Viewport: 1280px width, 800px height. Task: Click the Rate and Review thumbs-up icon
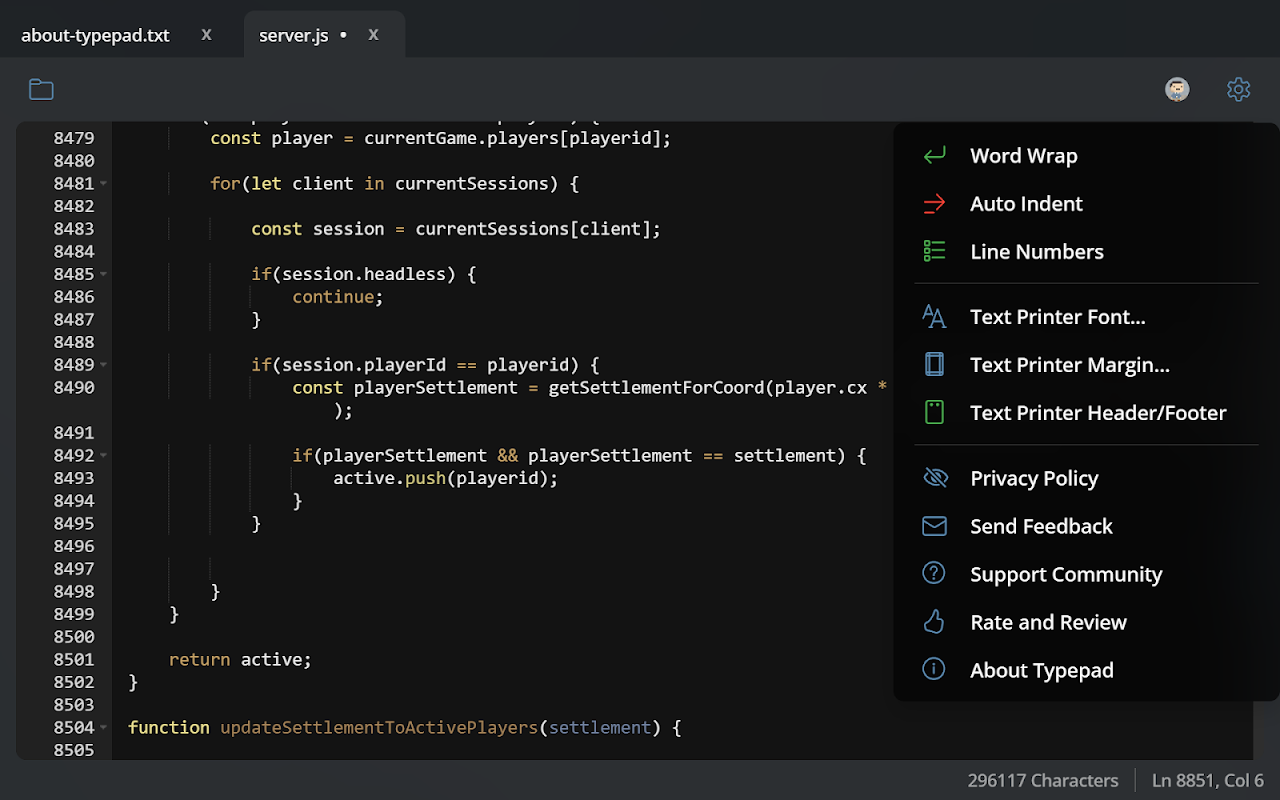(x=934, y=623)
